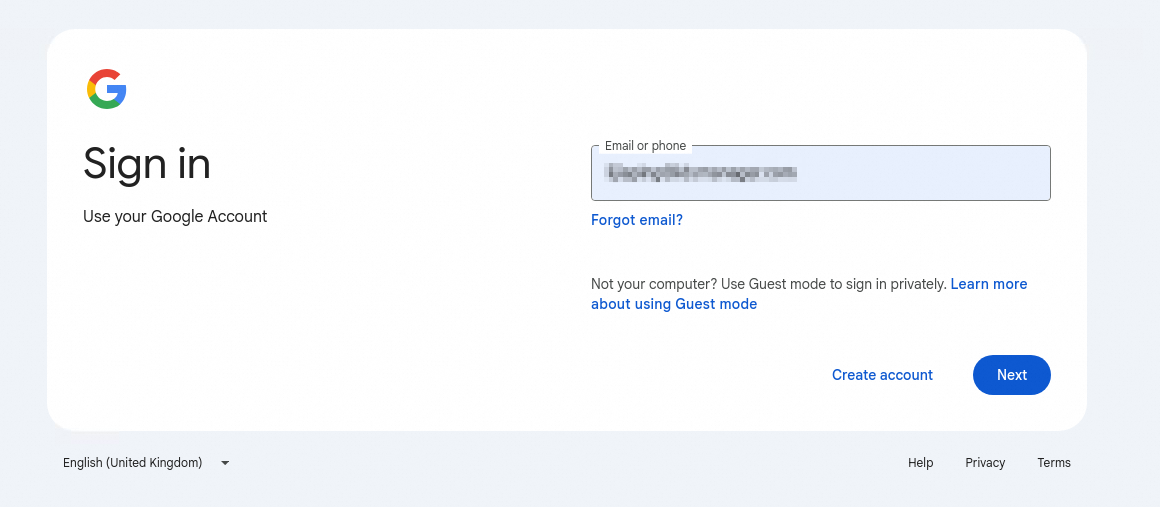Focus the Email or phone input field
This screenshot has height=507, width=1160.
pos(820,173)
